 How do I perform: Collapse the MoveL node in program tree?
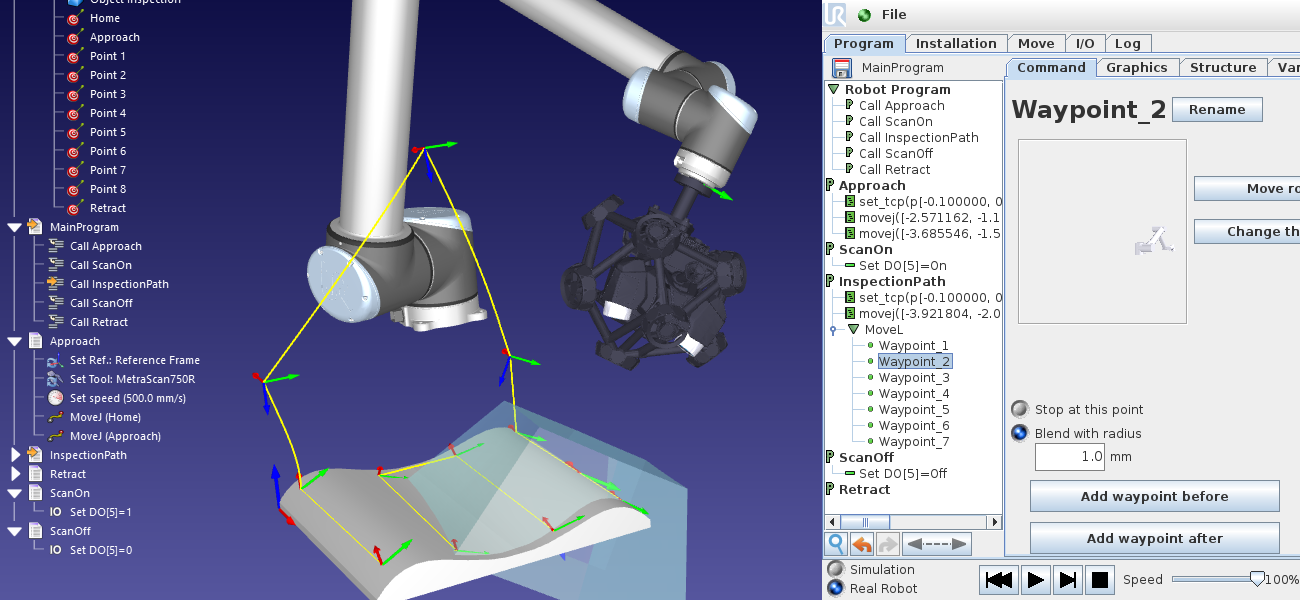point(853,329)
